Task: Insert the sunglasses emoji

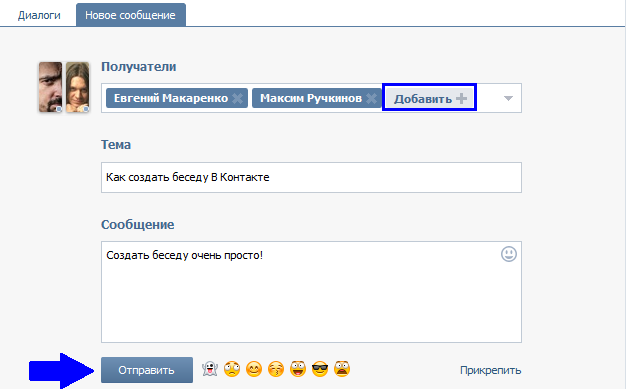Action: tap(320, 369)
